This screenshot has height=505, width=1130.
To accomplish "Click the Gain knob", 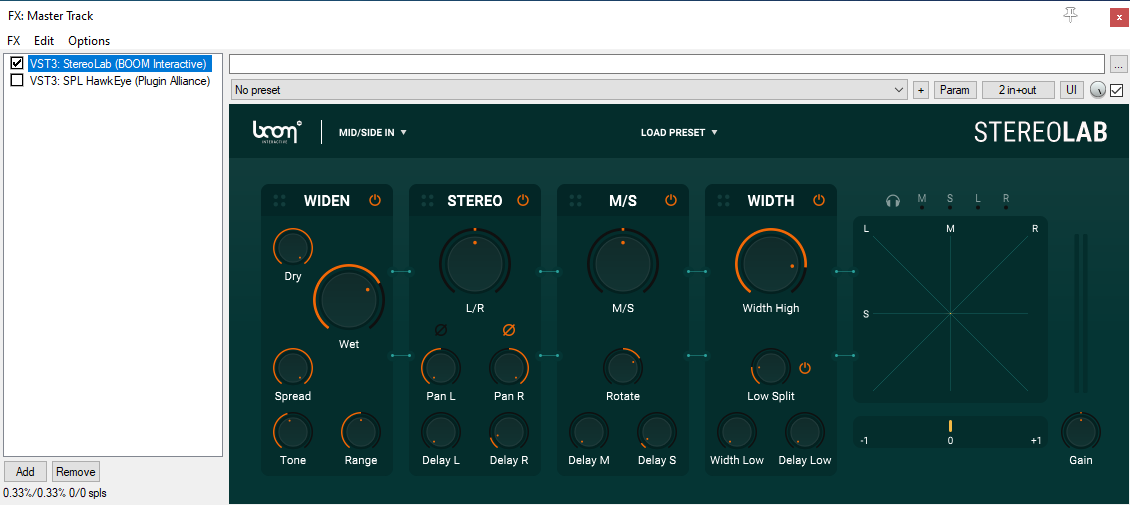I will pos(1080,431).
